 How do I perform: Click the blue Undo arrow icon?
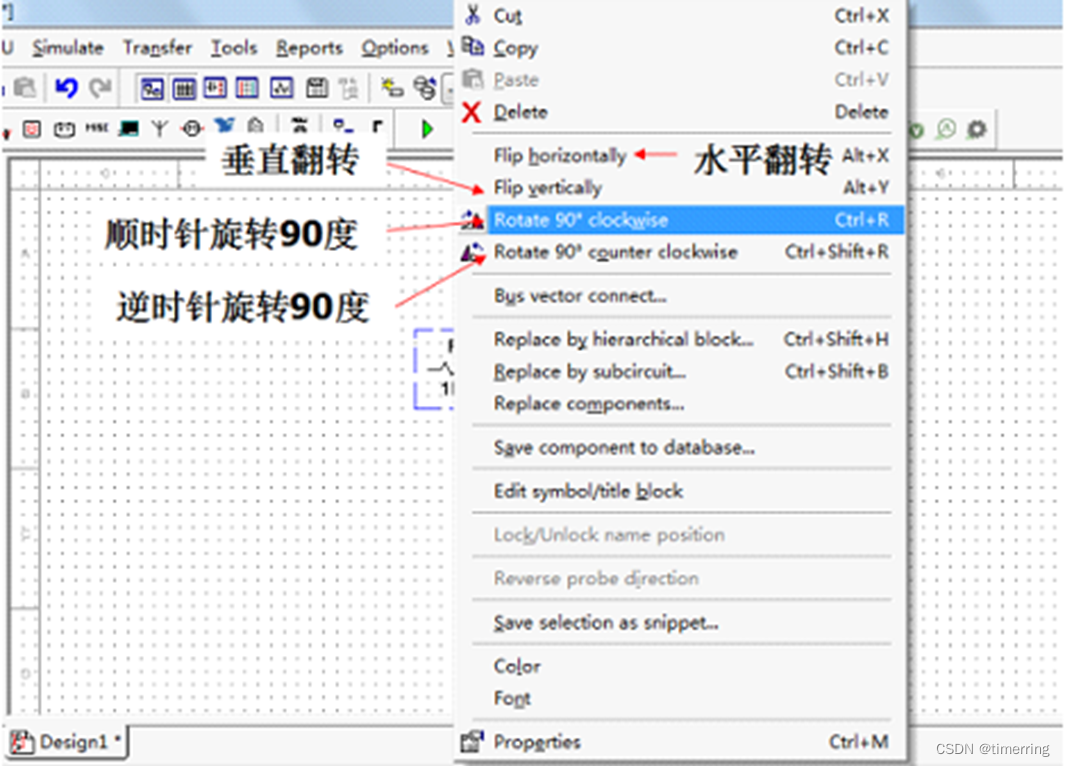point(66,88)
